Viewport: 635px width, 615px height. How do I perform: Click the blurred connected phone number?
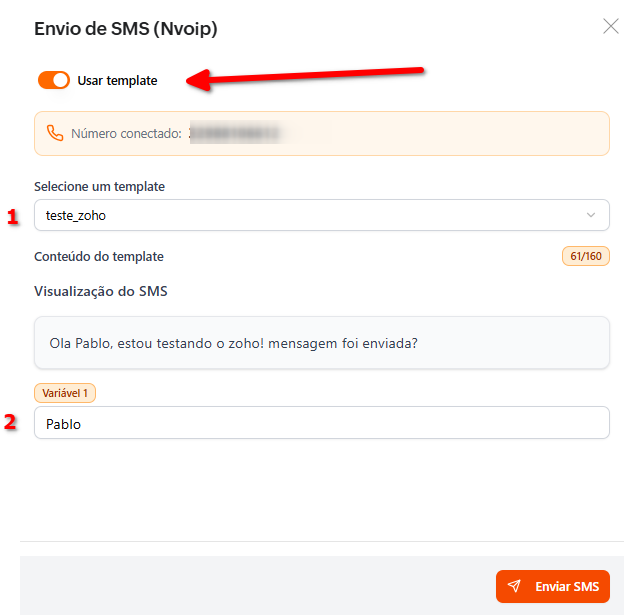click(x=236, y=133)
